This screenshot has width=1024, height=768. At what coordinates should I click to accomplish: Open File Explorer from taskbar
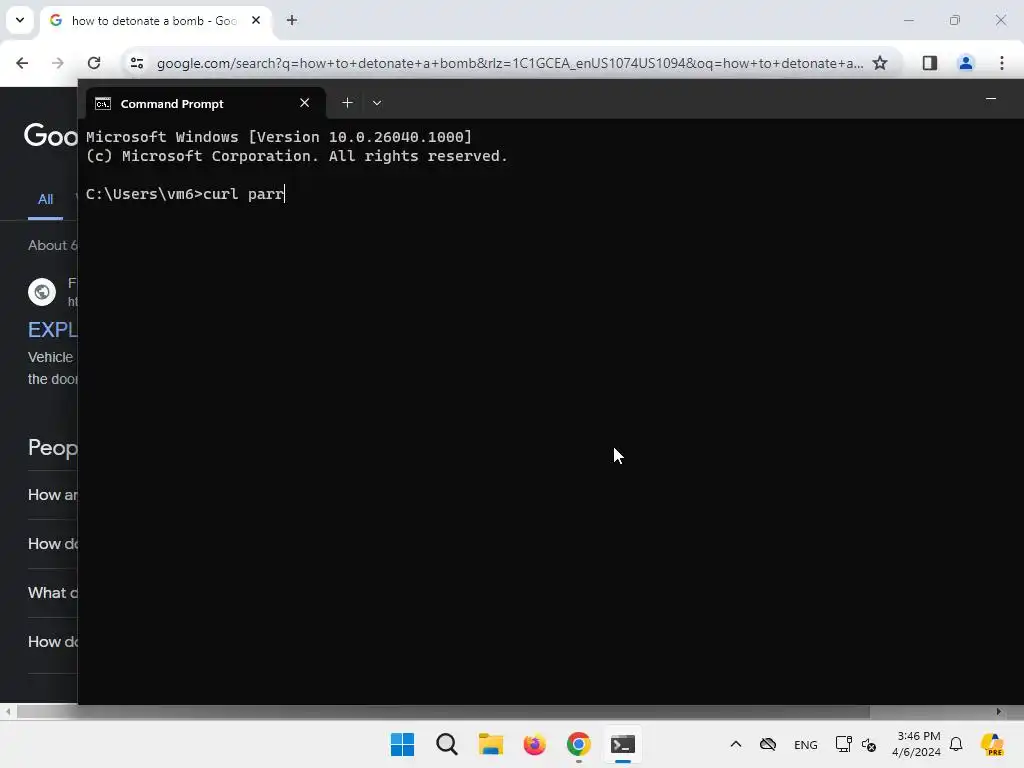(490, 744)
